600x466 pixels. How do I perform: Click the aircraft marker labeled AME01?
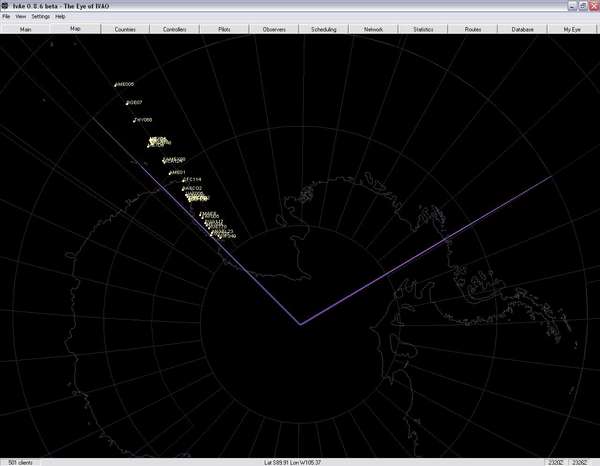[171, 172]
